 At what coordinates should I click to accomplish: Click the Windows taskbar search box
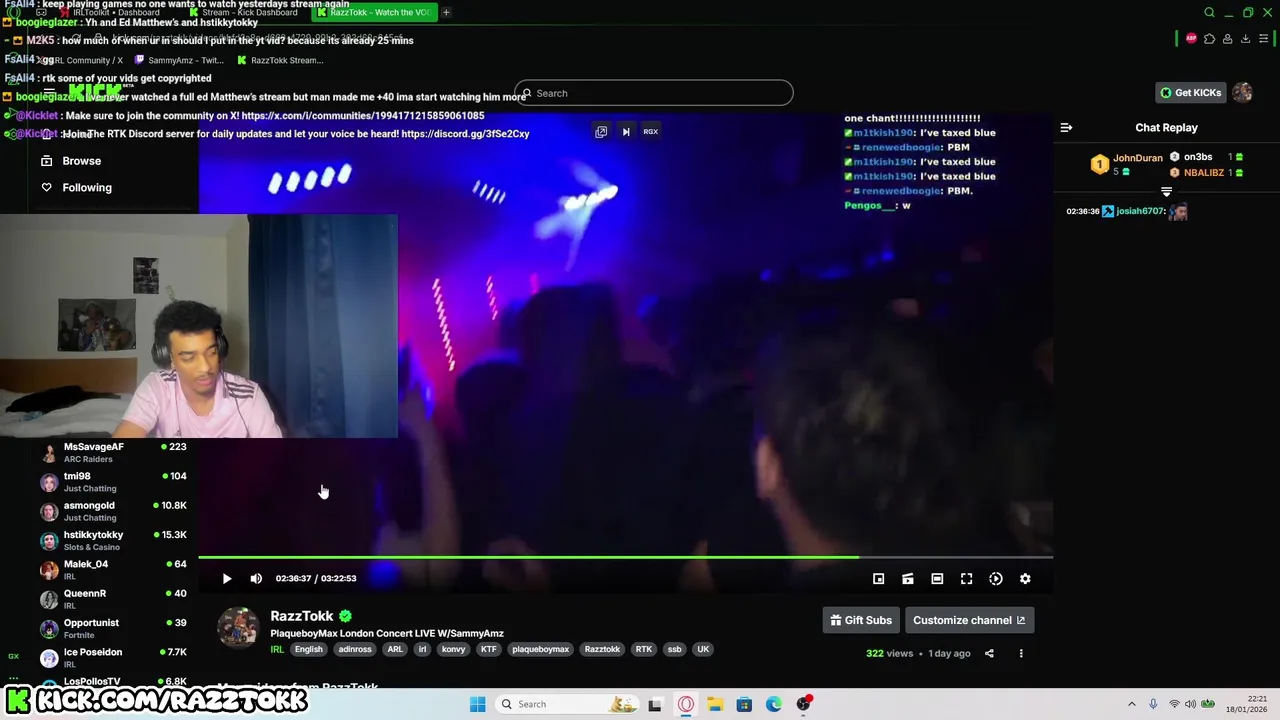click(x=566, y=704)
